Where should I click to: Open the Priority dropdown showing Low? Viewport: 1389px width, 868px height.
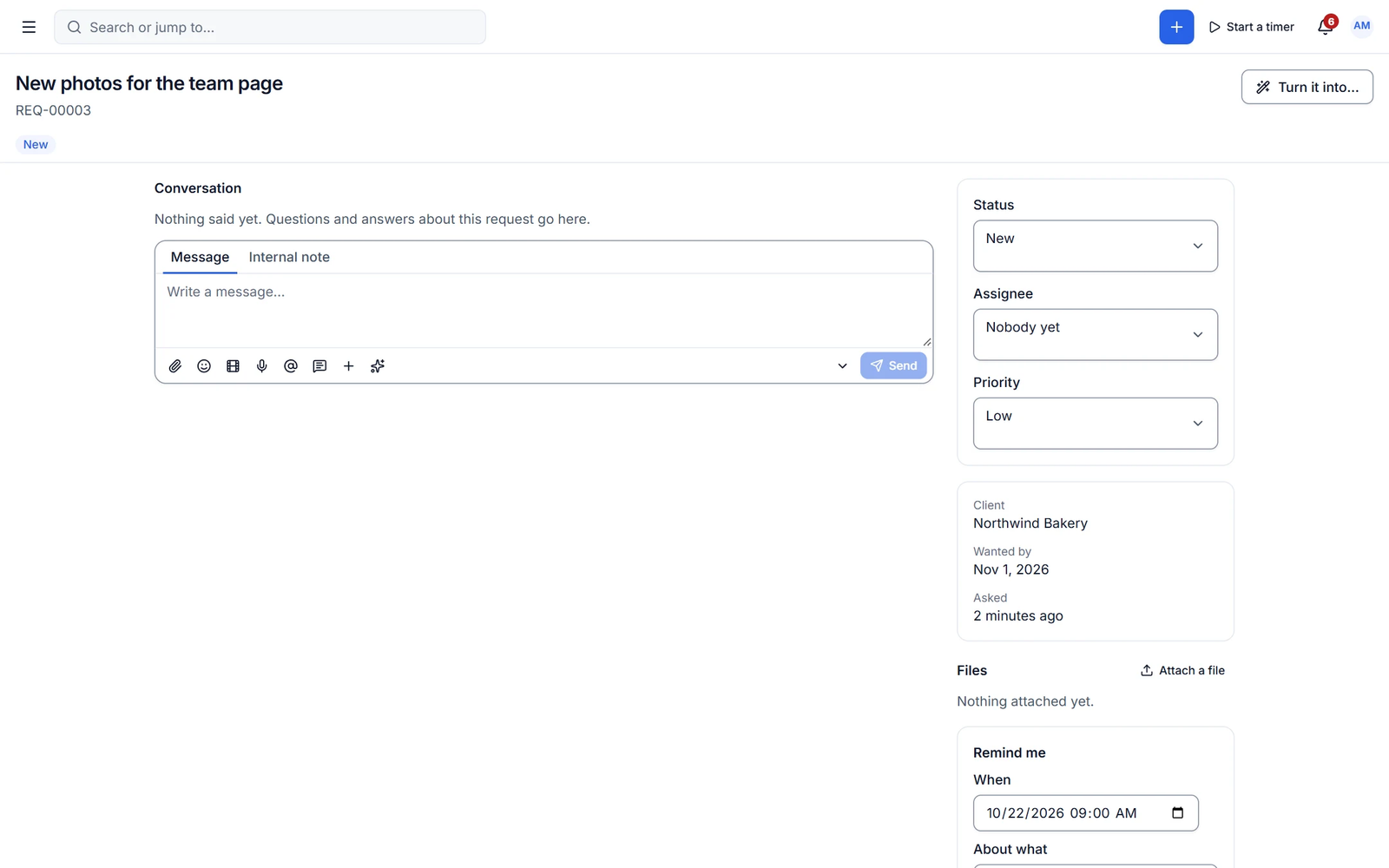click(x=1095, y=423)
